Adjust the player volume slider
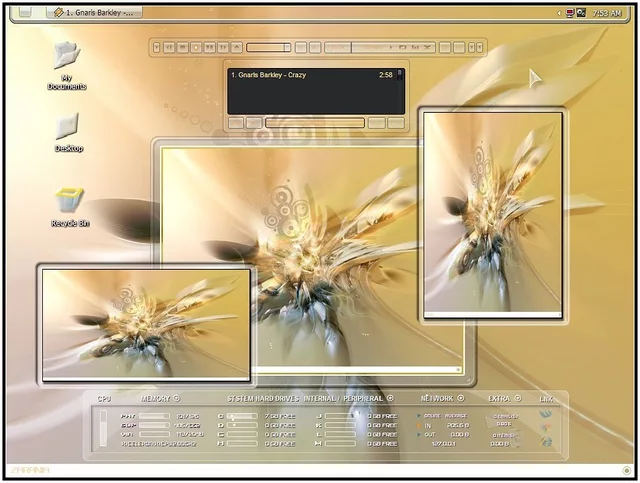 tap(268, 47)
